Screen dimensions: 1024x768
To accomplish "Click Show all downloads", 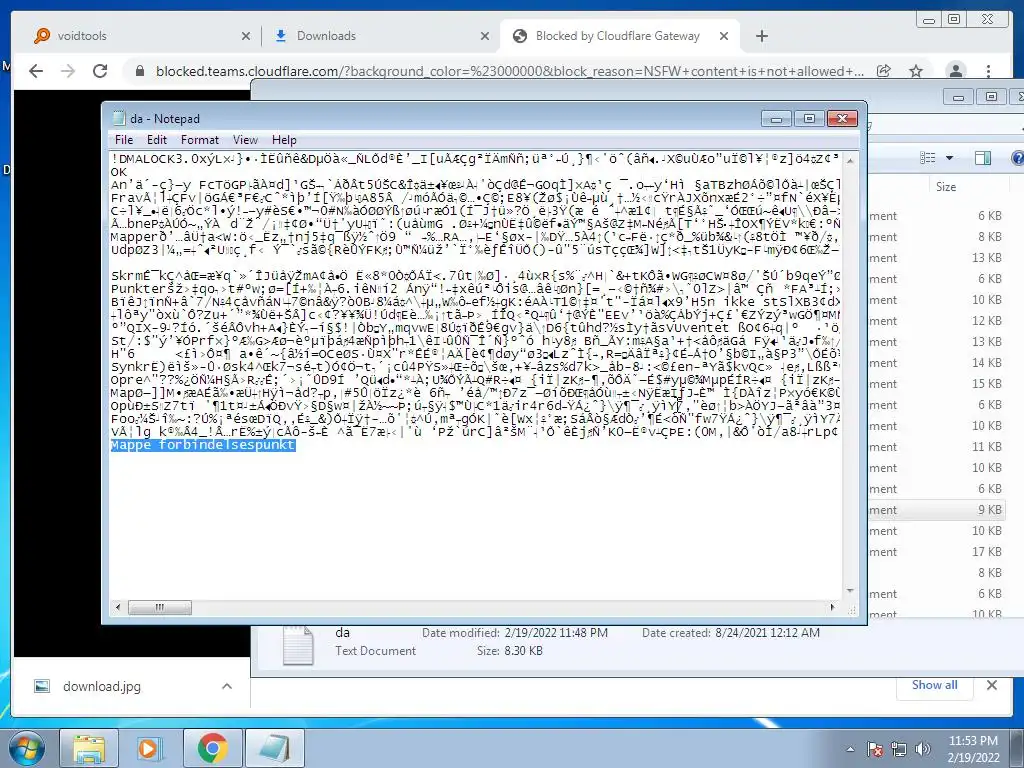I will pyautogui.click(x=935, y=685).
